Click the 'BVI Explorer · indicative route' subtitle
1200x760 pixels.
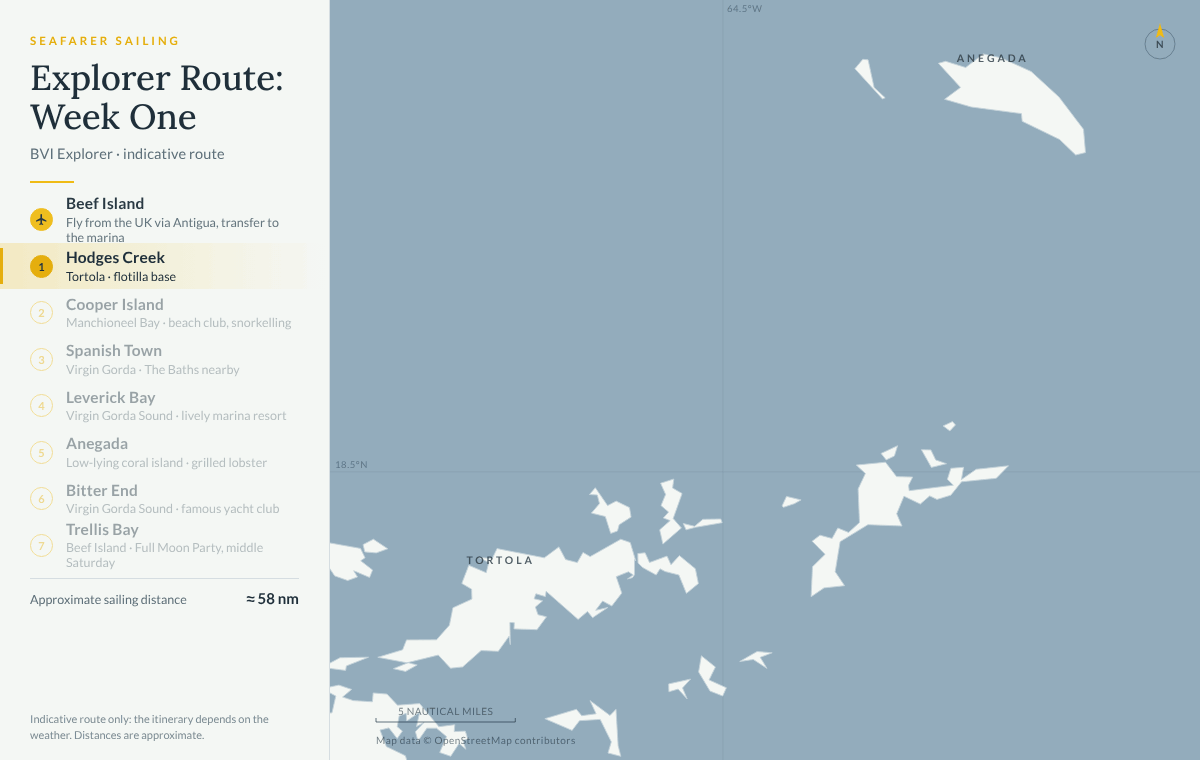[x=127, y=154]
